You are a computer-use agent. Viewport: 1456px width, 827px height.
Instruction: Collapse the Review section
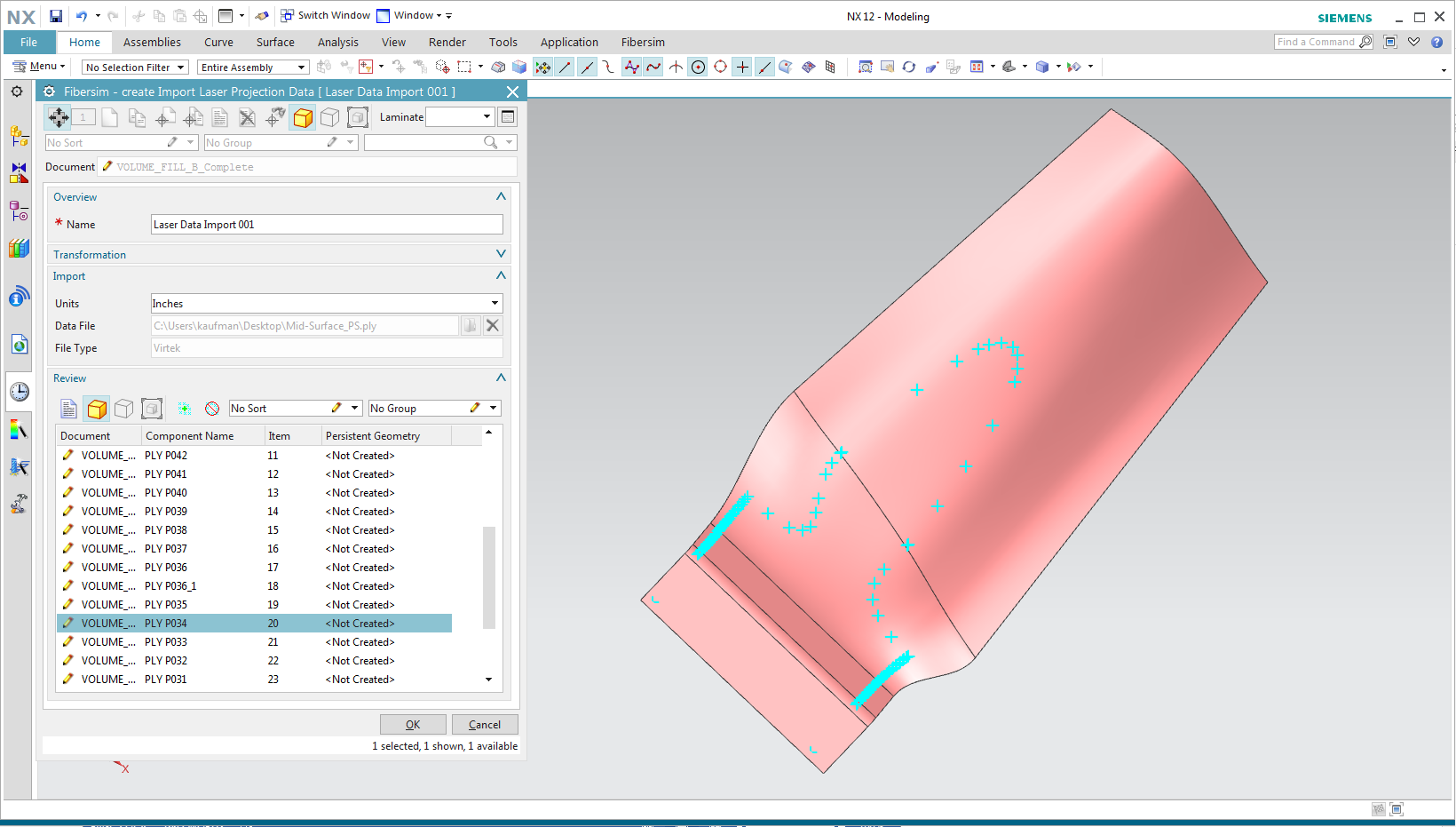(x=501, y=378)
